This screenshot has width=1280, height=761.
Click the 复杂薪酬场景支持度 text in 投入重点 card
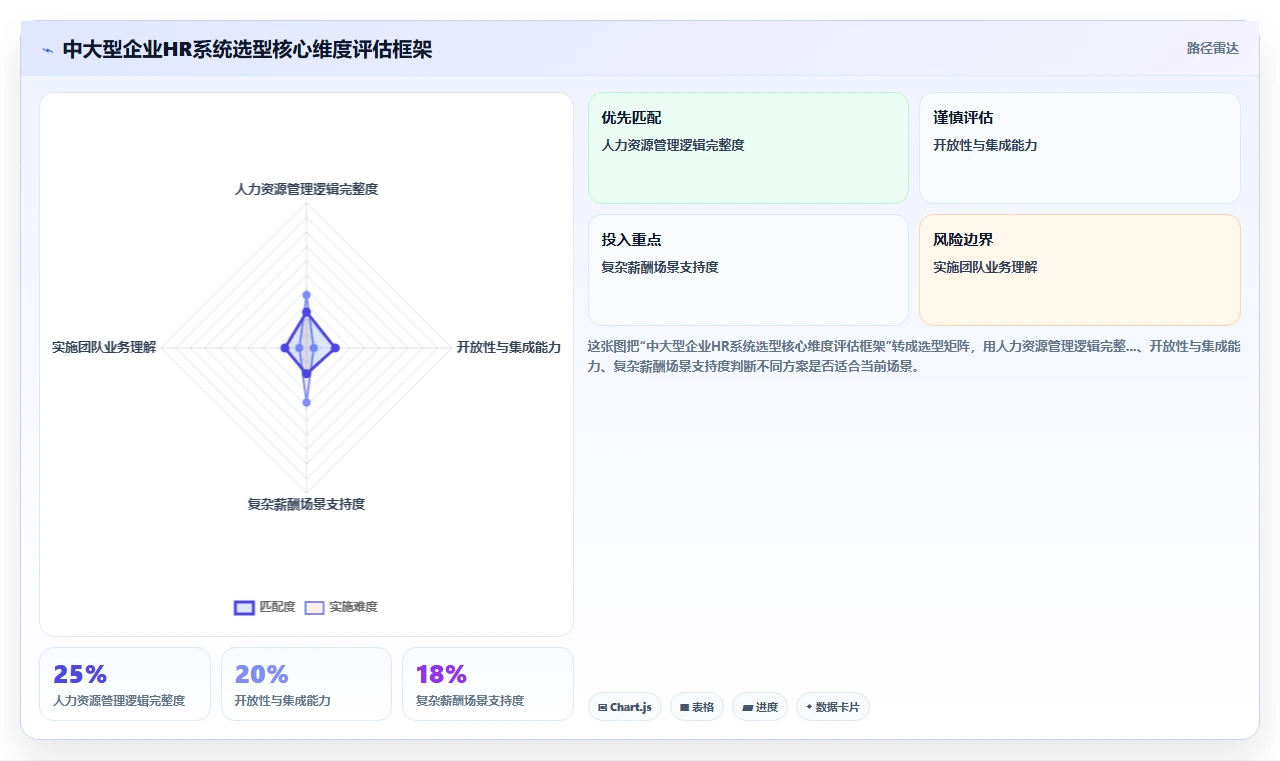[x=660, y=267]
